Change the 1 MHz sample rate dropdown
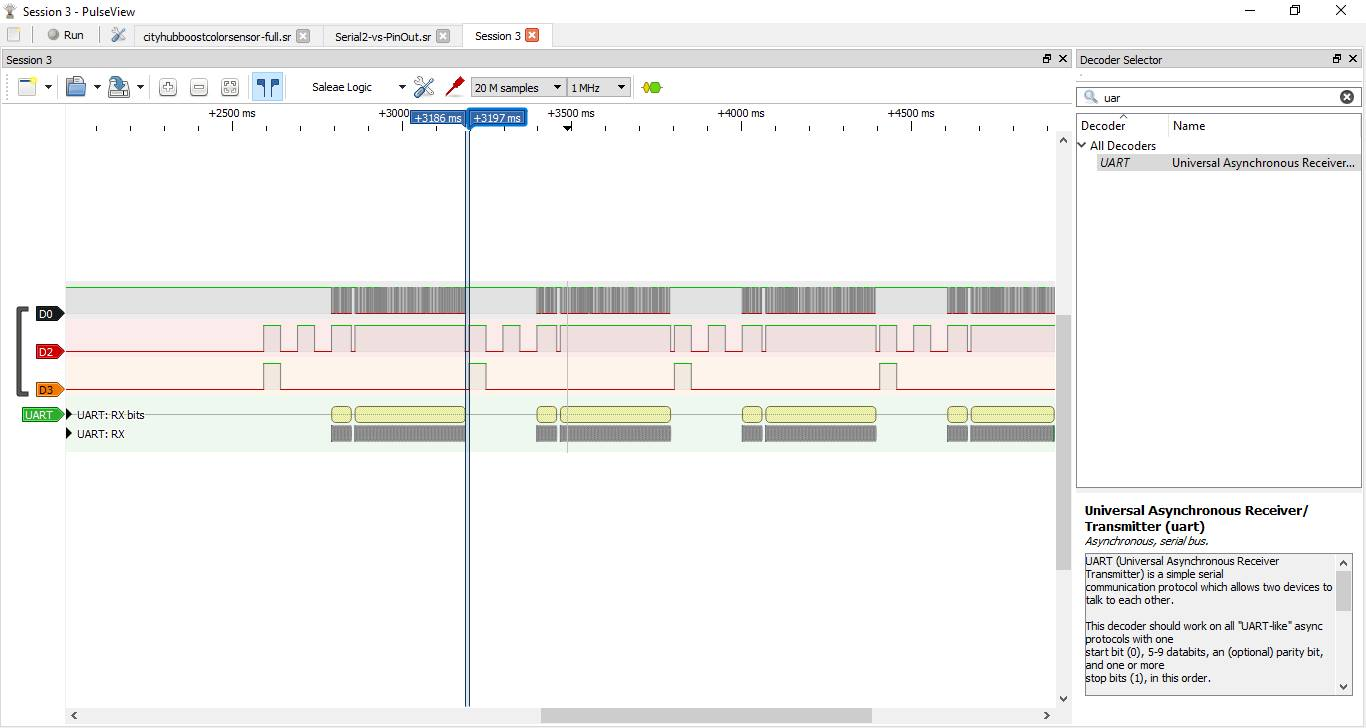Screen dimensions: 1366x728 click(x=620, y=87)
